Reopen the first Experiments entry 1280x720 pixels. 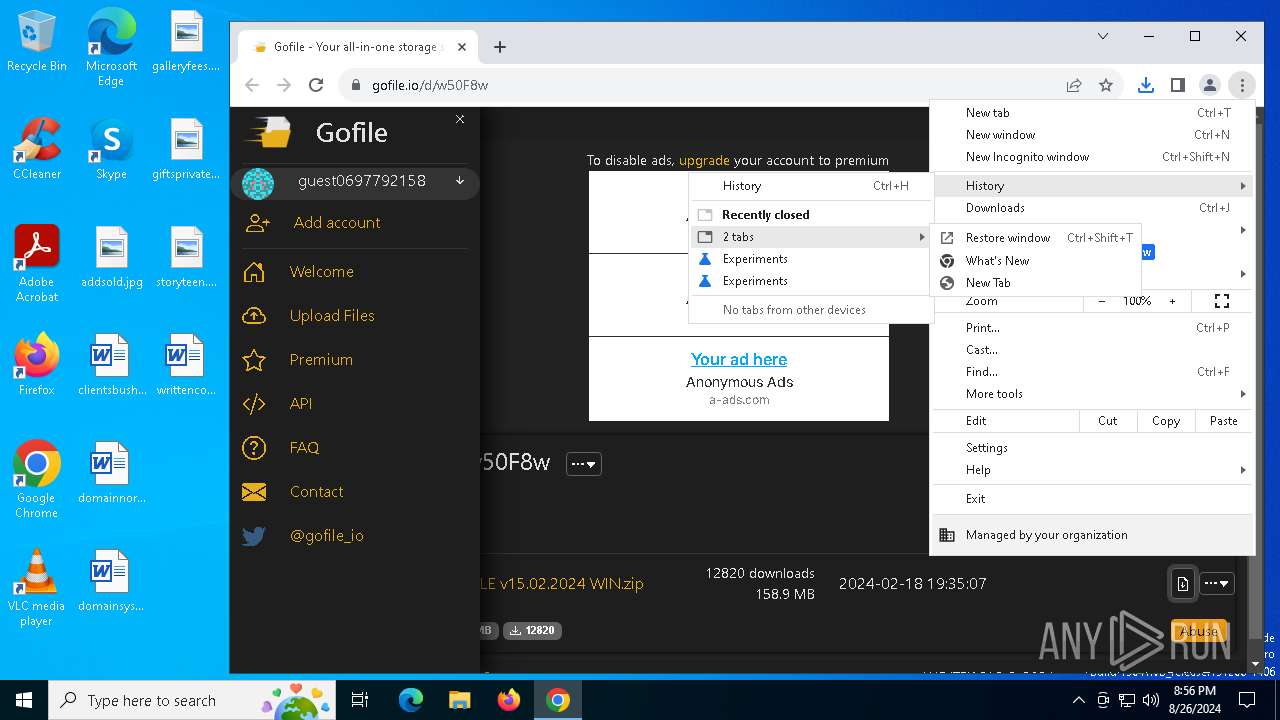point(811,259)
